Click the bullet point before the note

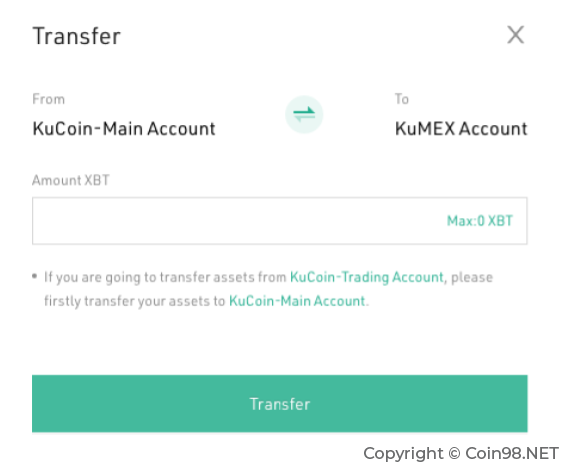point(35,276)
